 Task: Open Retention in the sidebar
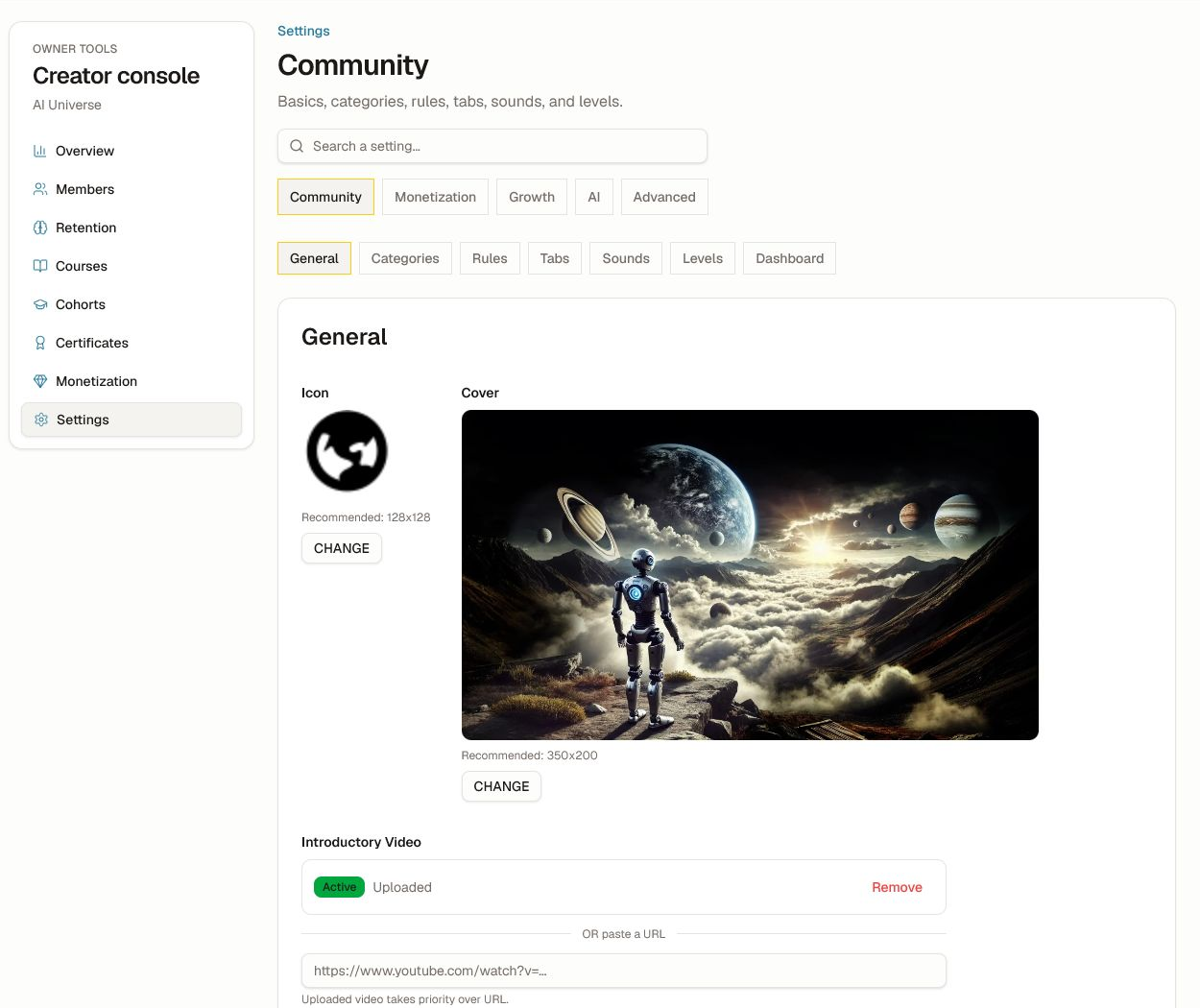(x=132, y=228)
